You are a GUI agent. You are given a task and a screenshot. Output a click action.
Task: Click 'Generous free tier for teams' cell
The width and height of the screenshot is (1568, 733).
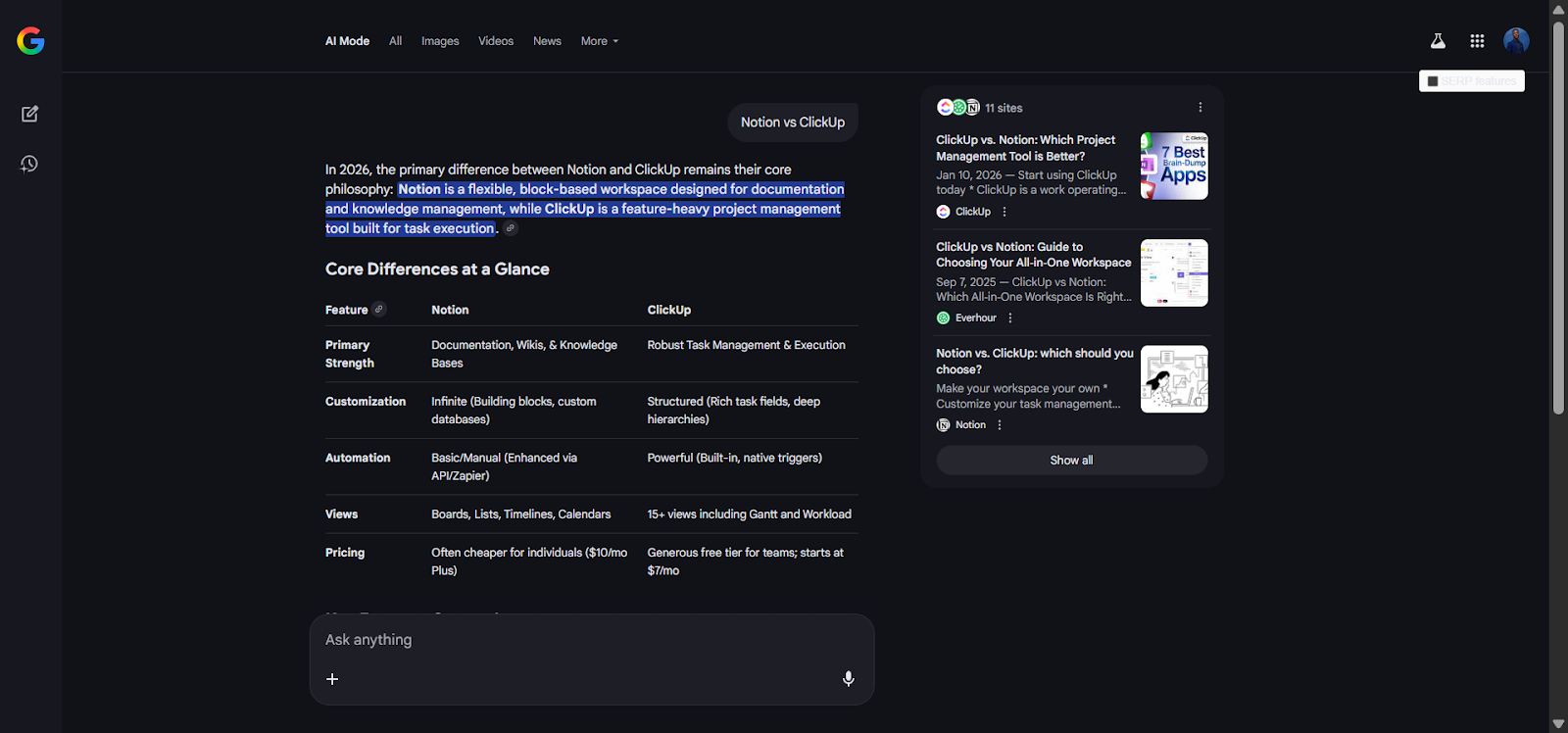pyautogui.click(x=745, y=562)
